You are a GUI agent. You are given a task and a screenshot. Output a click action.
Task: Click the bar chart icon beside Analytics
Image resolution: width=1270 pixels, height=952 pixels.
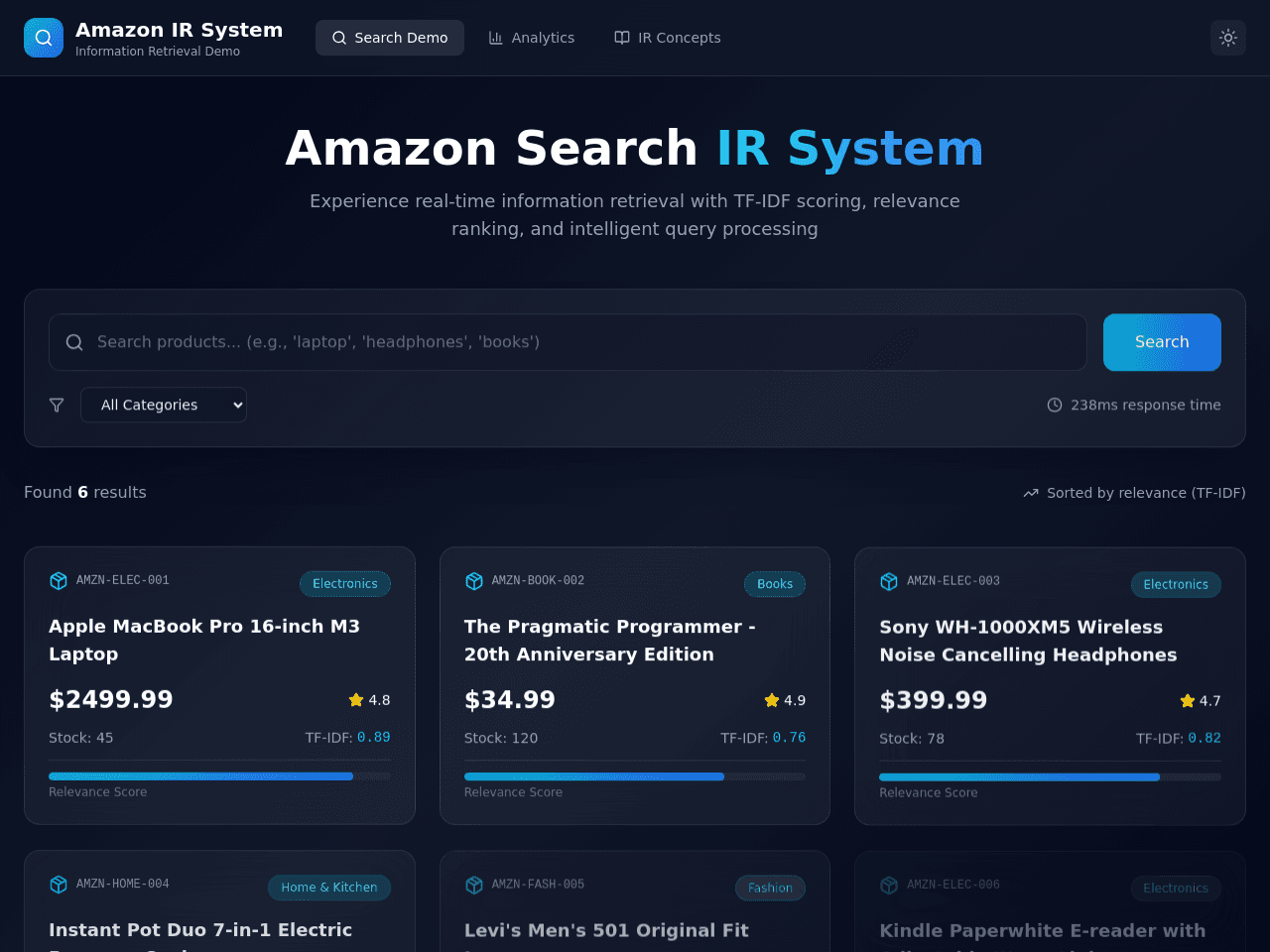tap(496, 38)
